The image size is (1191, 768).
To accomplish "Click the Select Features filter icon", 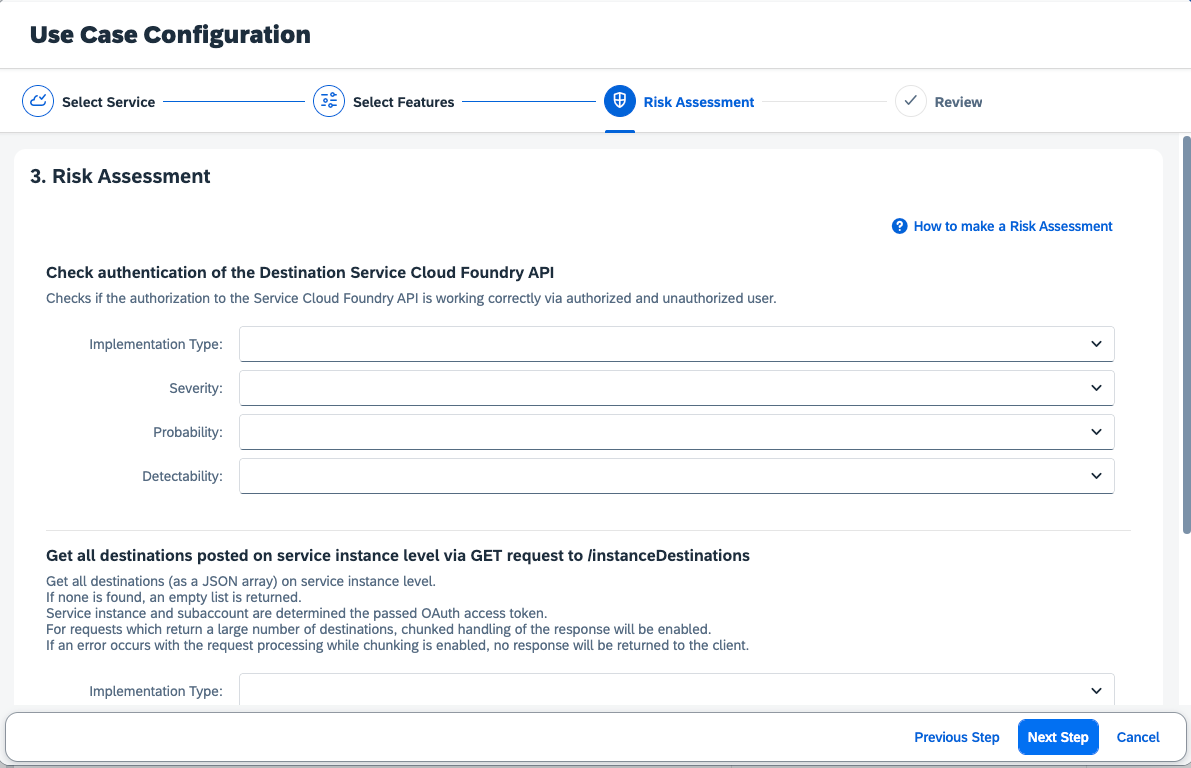I will [328, 101].
